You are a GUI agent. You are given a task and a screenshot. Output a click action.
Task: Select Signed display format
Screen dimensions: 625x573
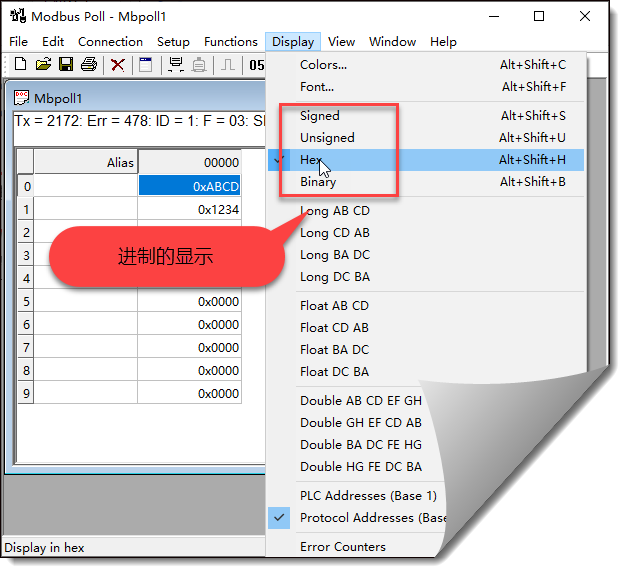pos(426,116)
